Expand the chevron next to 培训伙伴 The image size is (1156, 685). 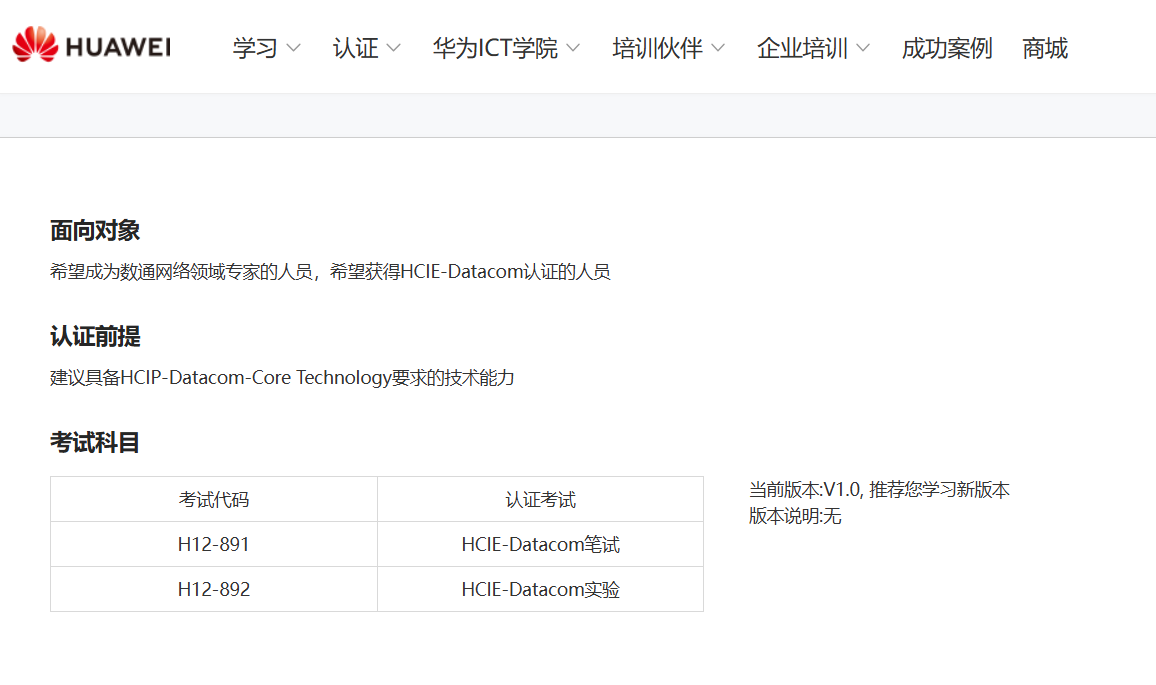pos(718,49)
